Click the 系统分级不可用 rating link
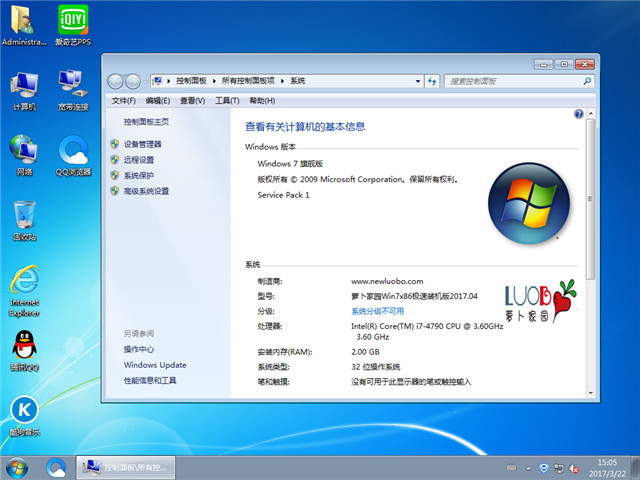 pyautogui.click(x=377, y=311)
